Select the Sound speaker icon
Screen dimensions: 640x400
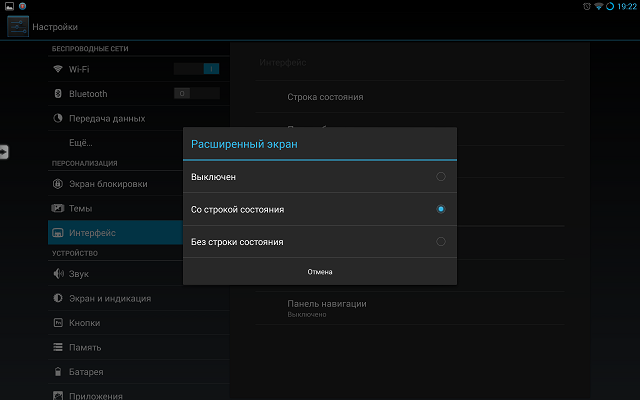coord(59,274)
